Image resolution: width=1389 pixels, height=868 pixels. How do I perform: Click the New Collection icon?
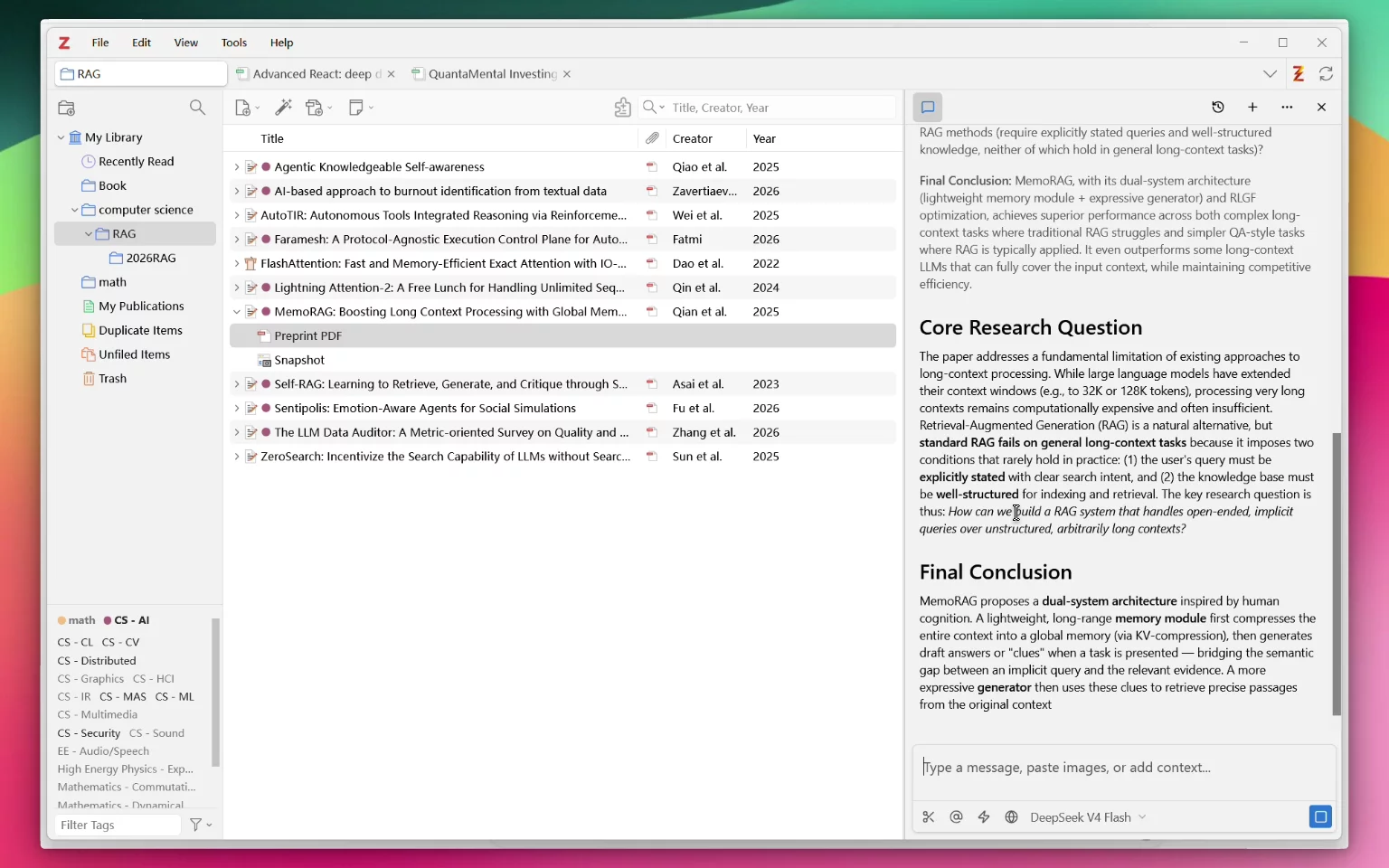tap(67, 108)
